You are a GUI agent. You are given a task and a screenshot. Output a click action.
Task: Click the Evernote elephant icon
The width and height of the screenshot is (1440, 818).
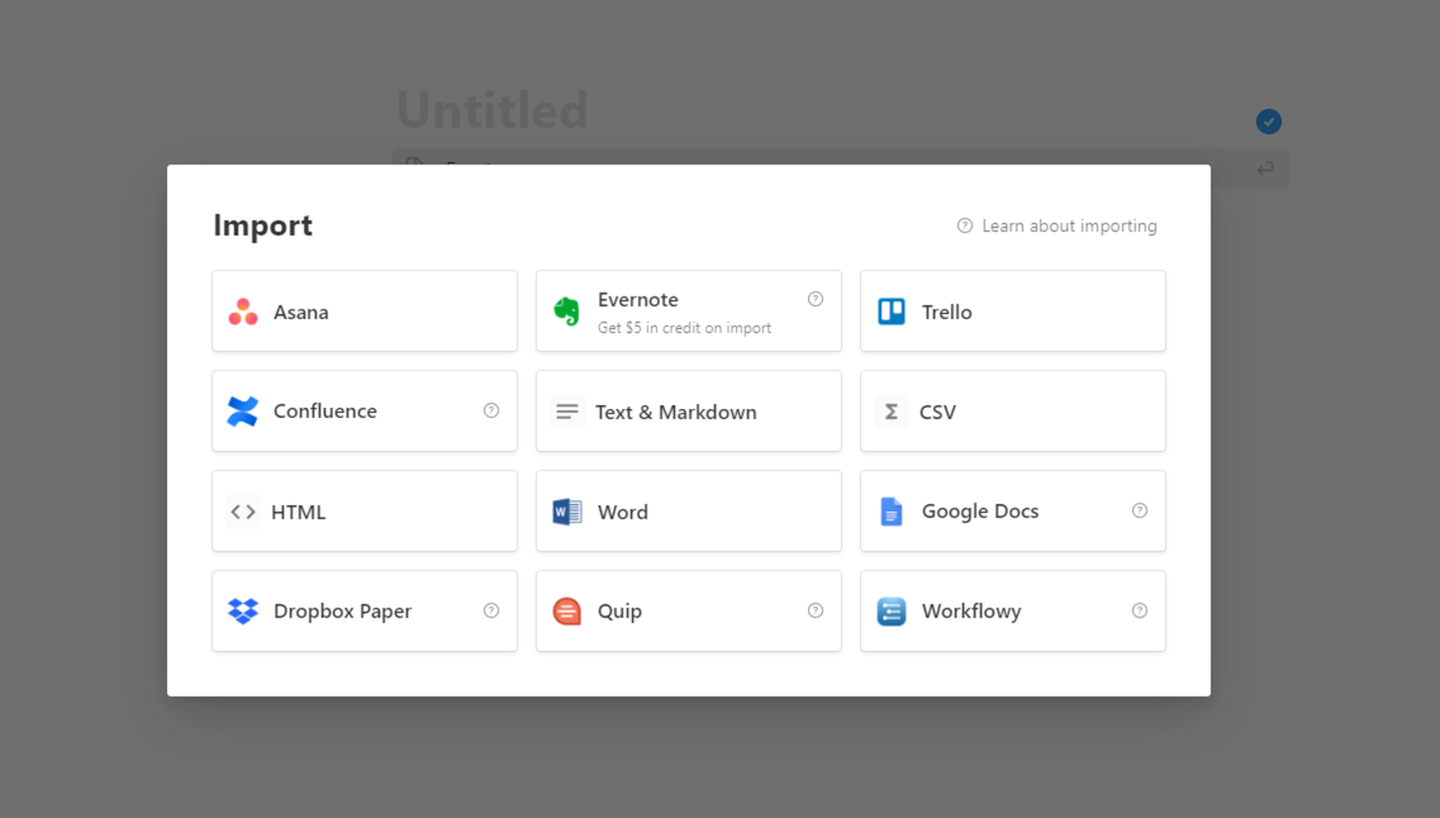pos(567,312)
